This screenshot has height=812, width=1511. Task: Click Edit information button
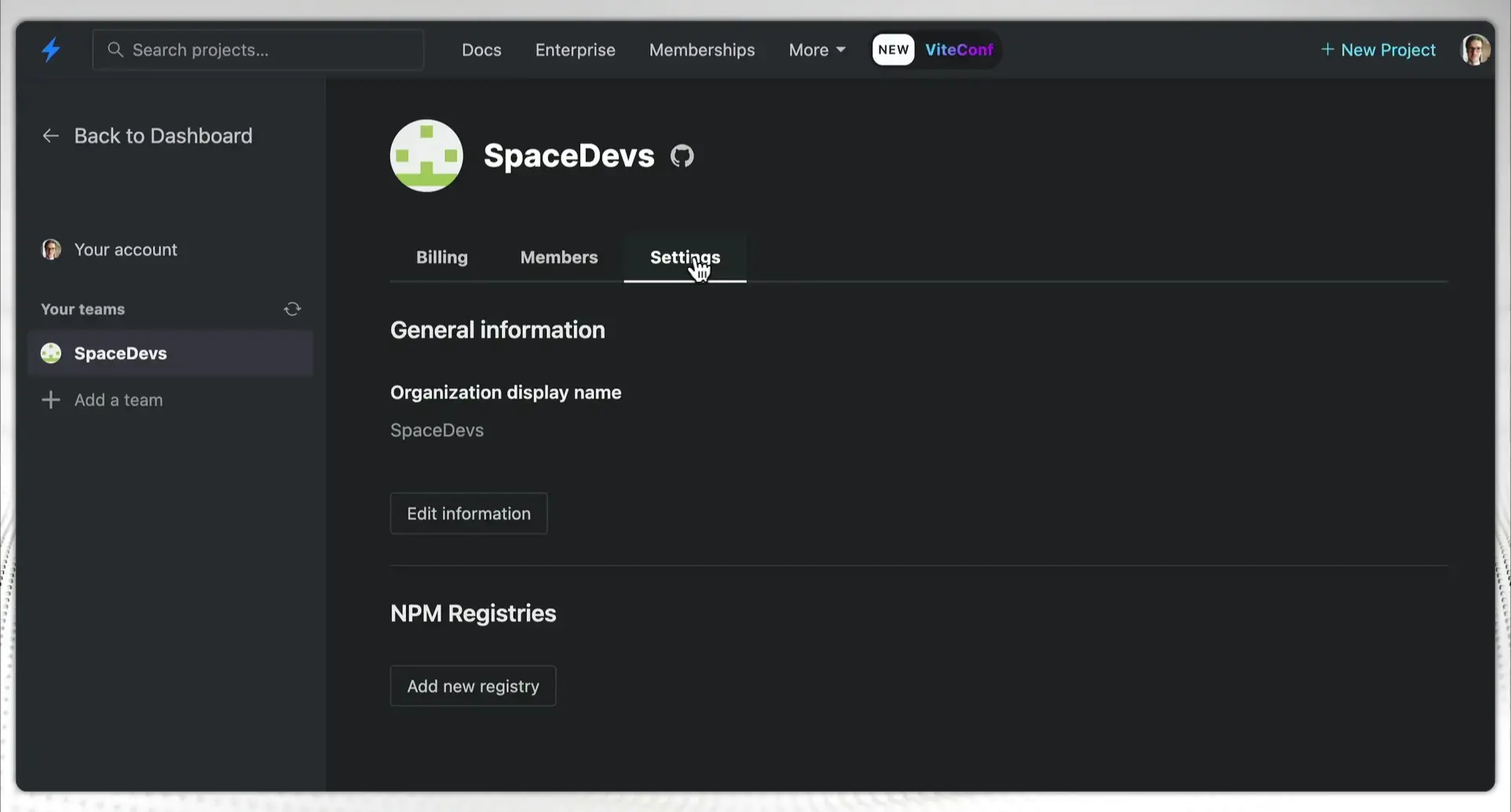coord(469,514)
